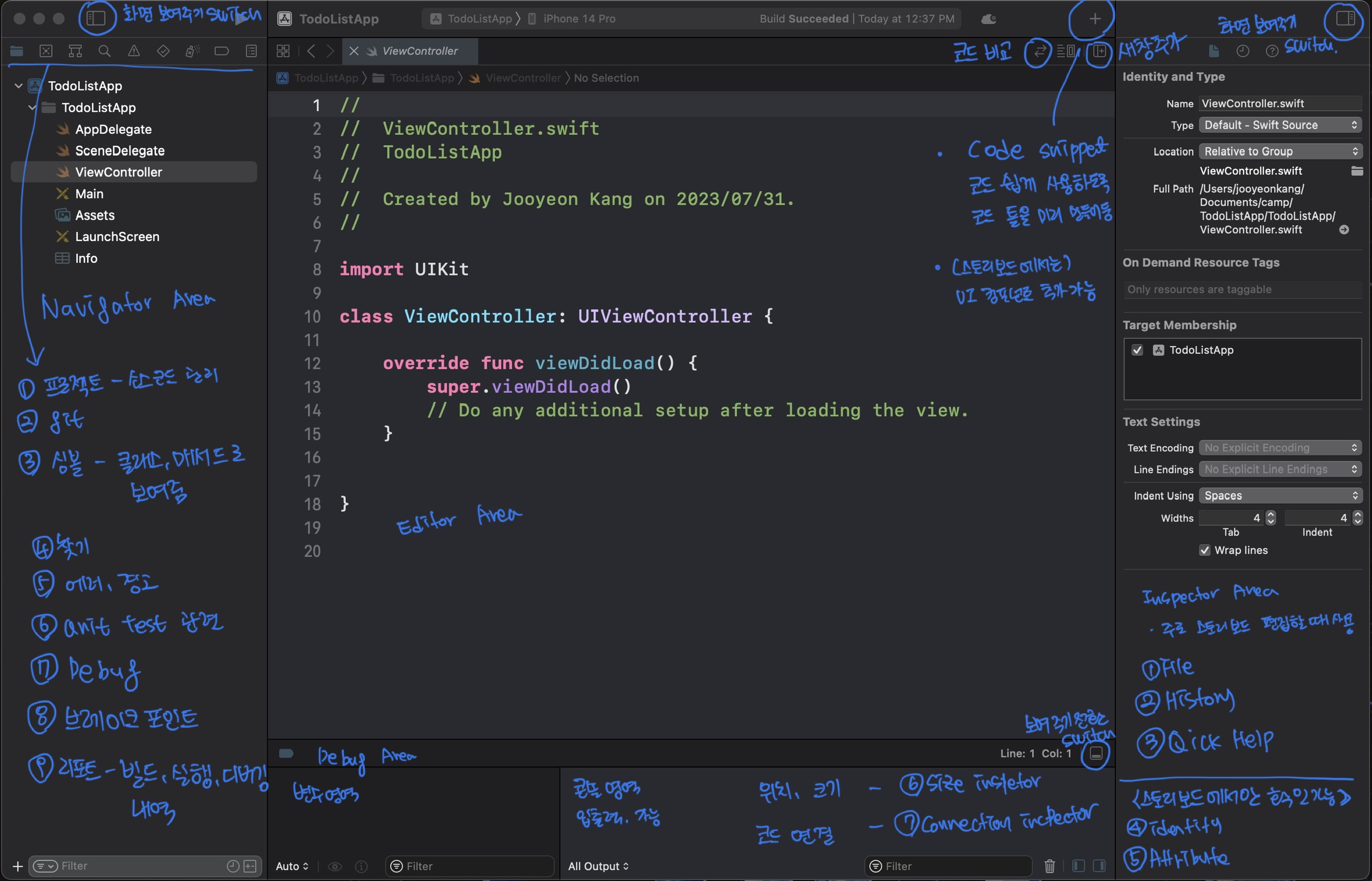Open the Auto variables scope dropdown
1372x881 pixels.
[x=292, y=866]
